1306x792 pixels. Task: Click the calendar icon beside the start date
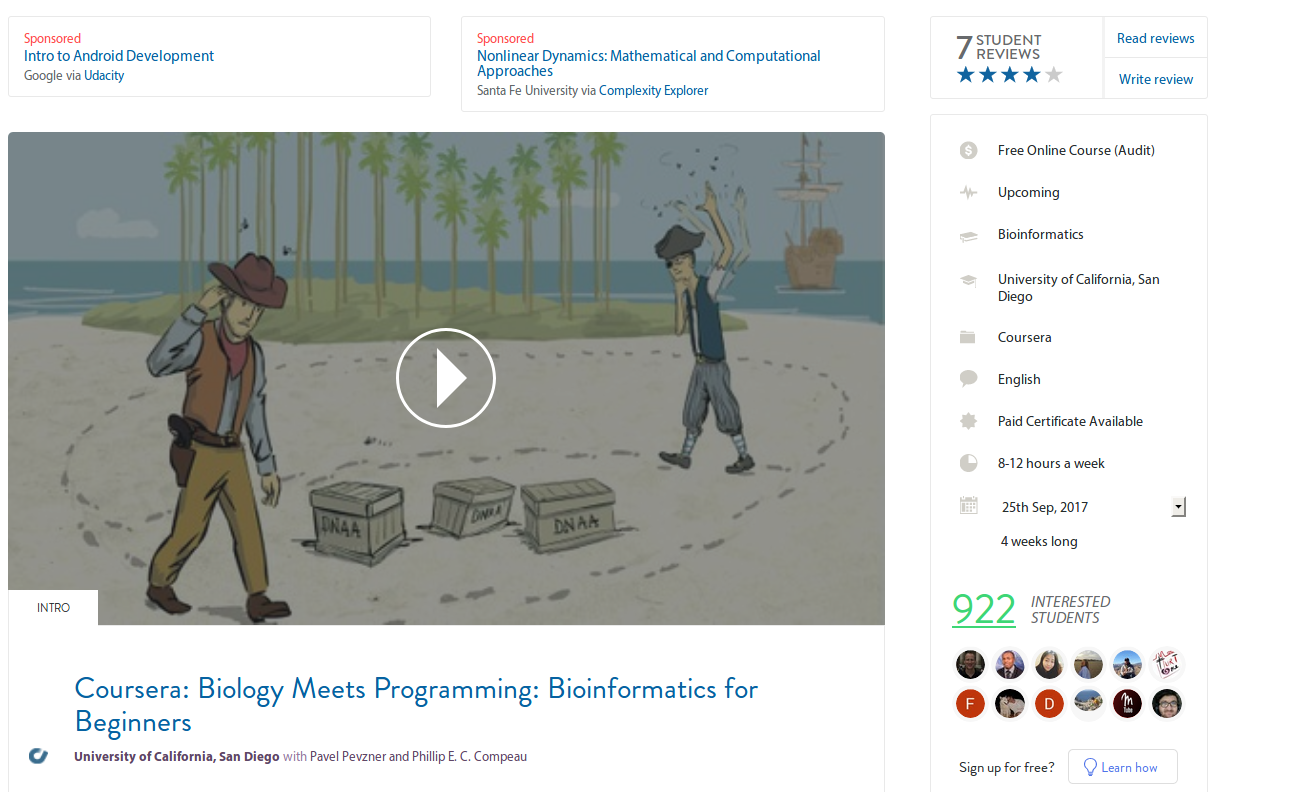click(968, 505)
